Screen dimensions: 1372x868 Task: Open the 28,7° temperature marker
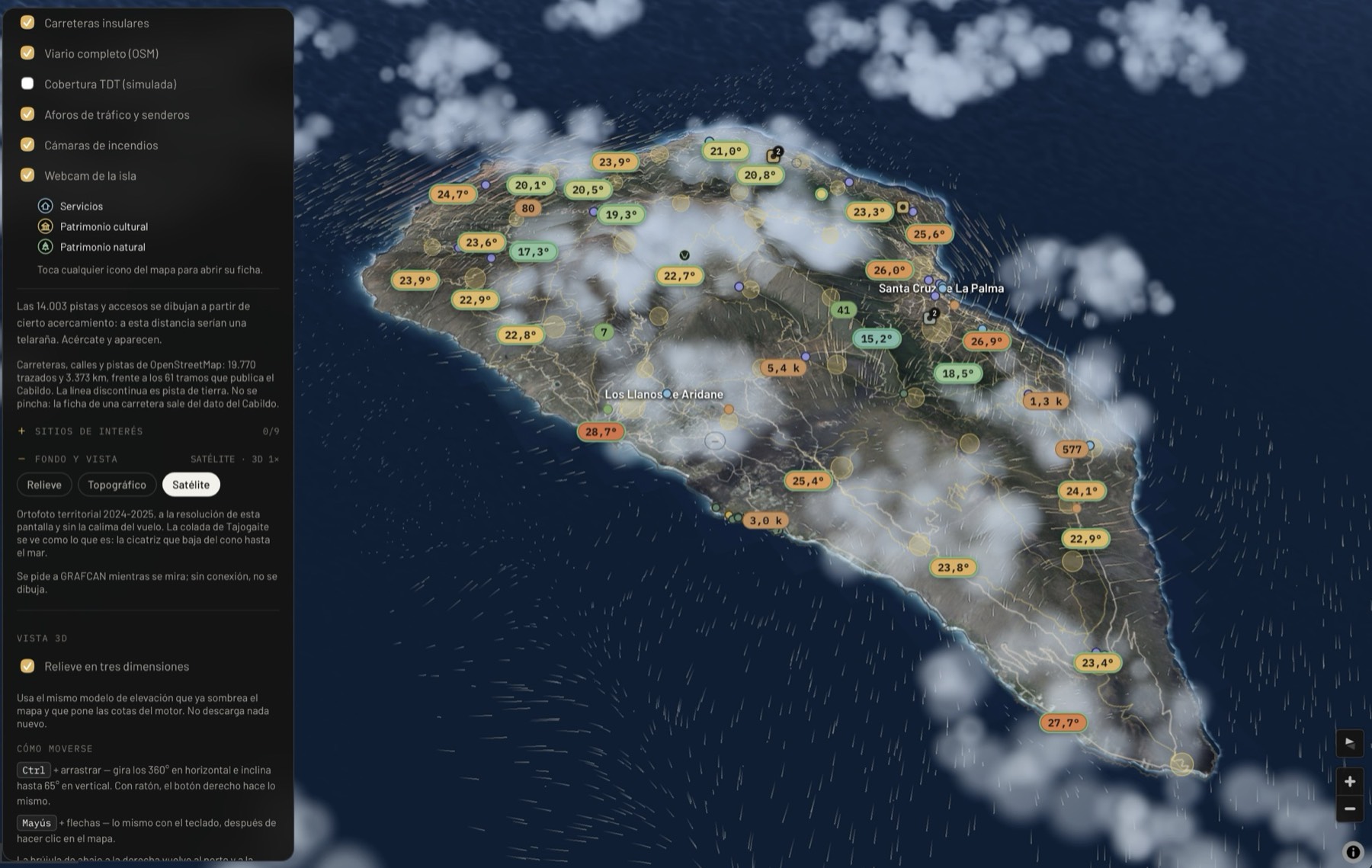[x=601, y=432]
